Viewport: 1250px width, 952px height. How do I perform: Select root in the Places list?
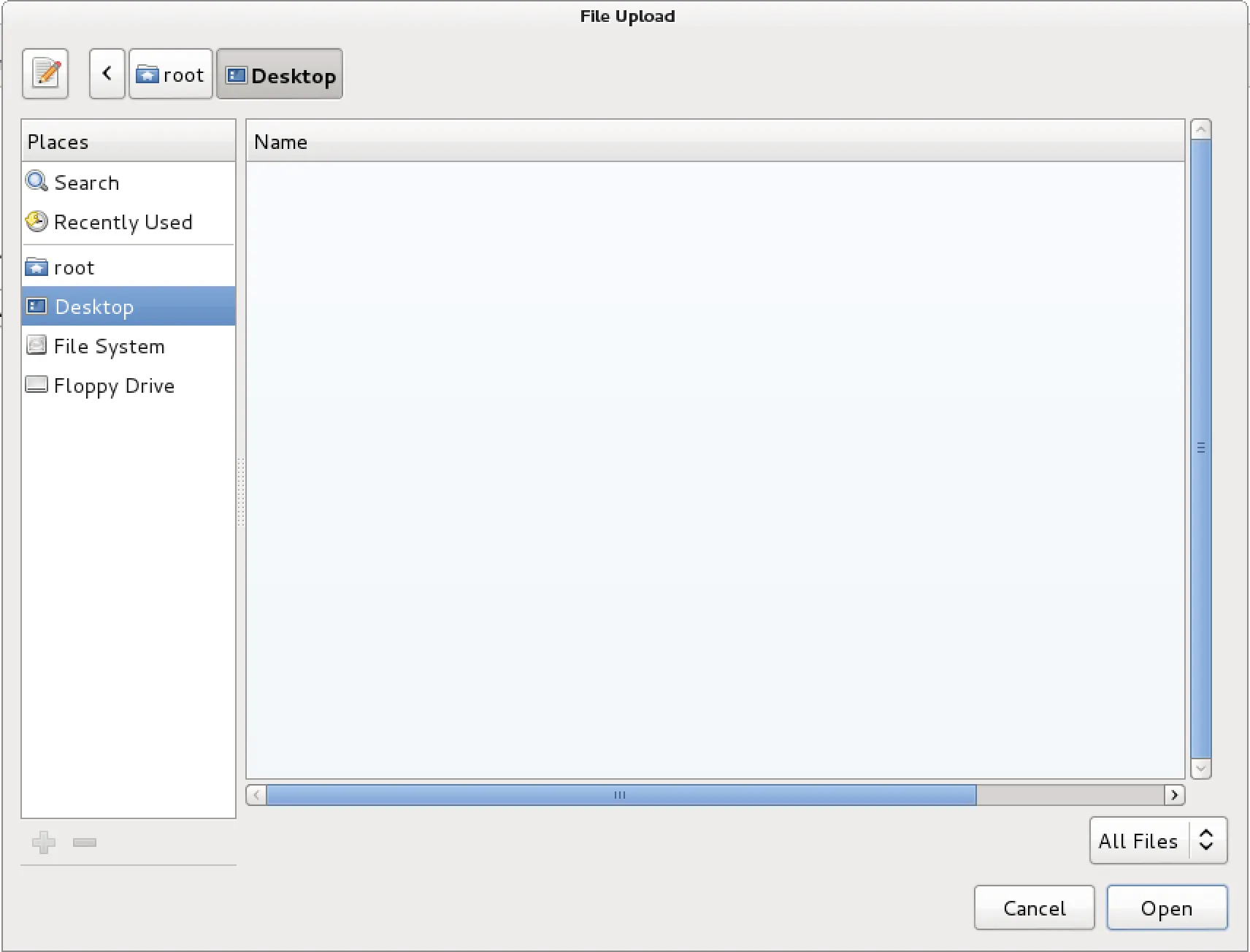tap(74, 268)
